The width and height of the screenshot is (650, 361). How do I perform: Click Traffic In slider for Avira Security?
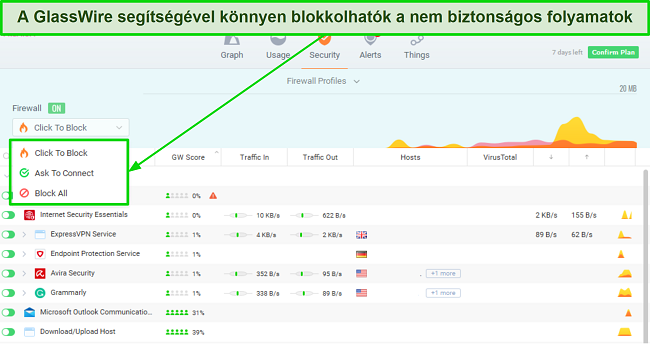238,274
